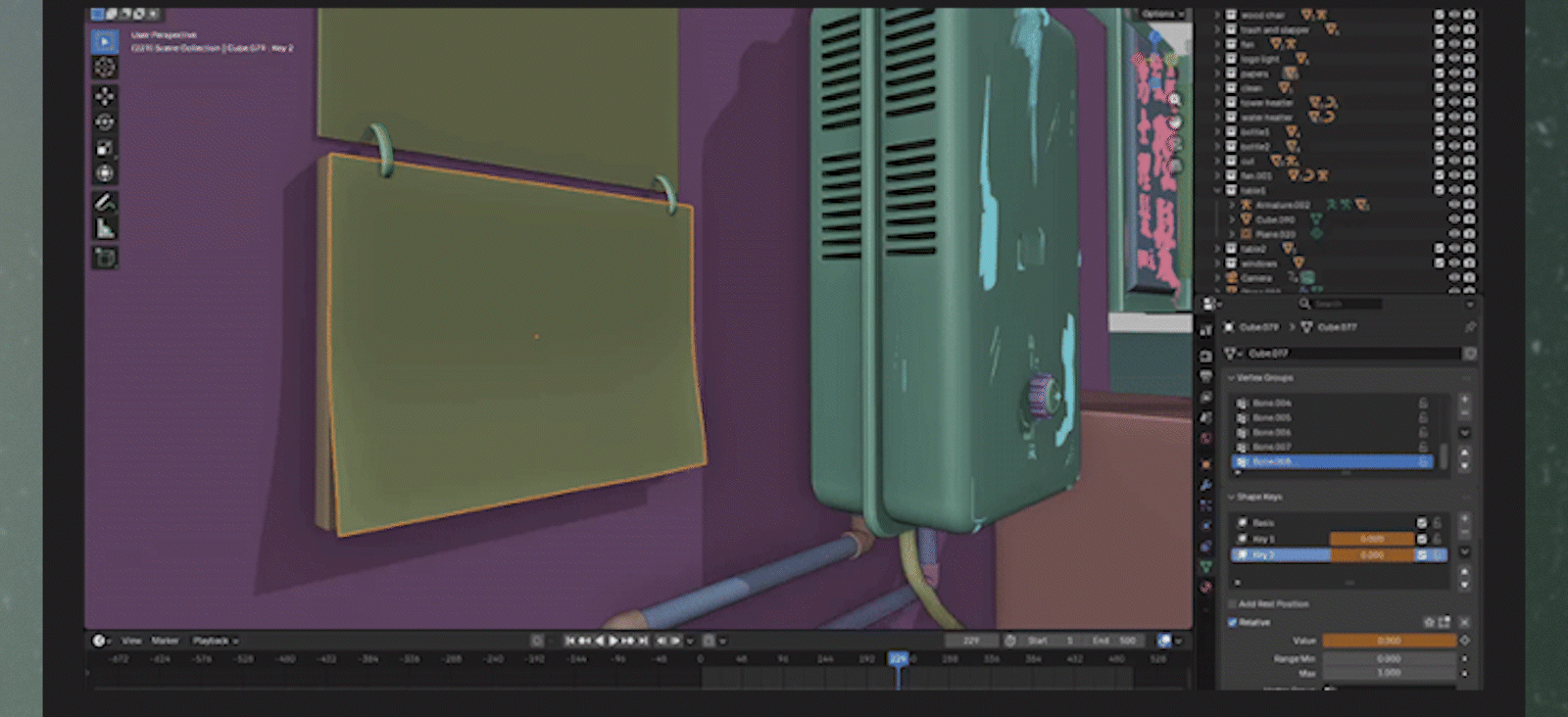The image size is (1568, 717).
Task: Choose the Rotate tool
Action: pyautogui.click(x=105, y=122)
